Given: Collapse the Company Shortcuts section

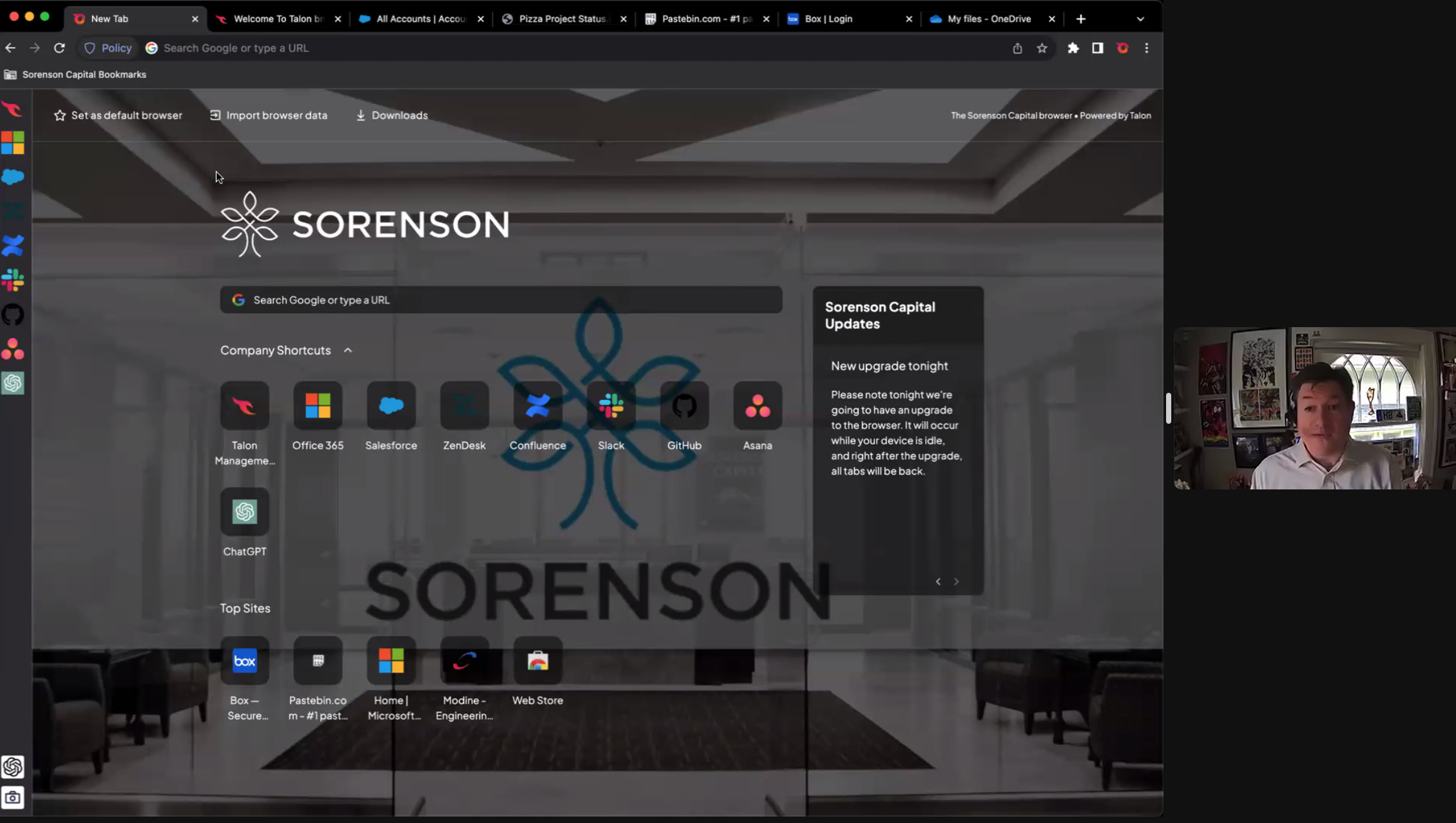Looking at the screenshot, I should click(348, 350).
